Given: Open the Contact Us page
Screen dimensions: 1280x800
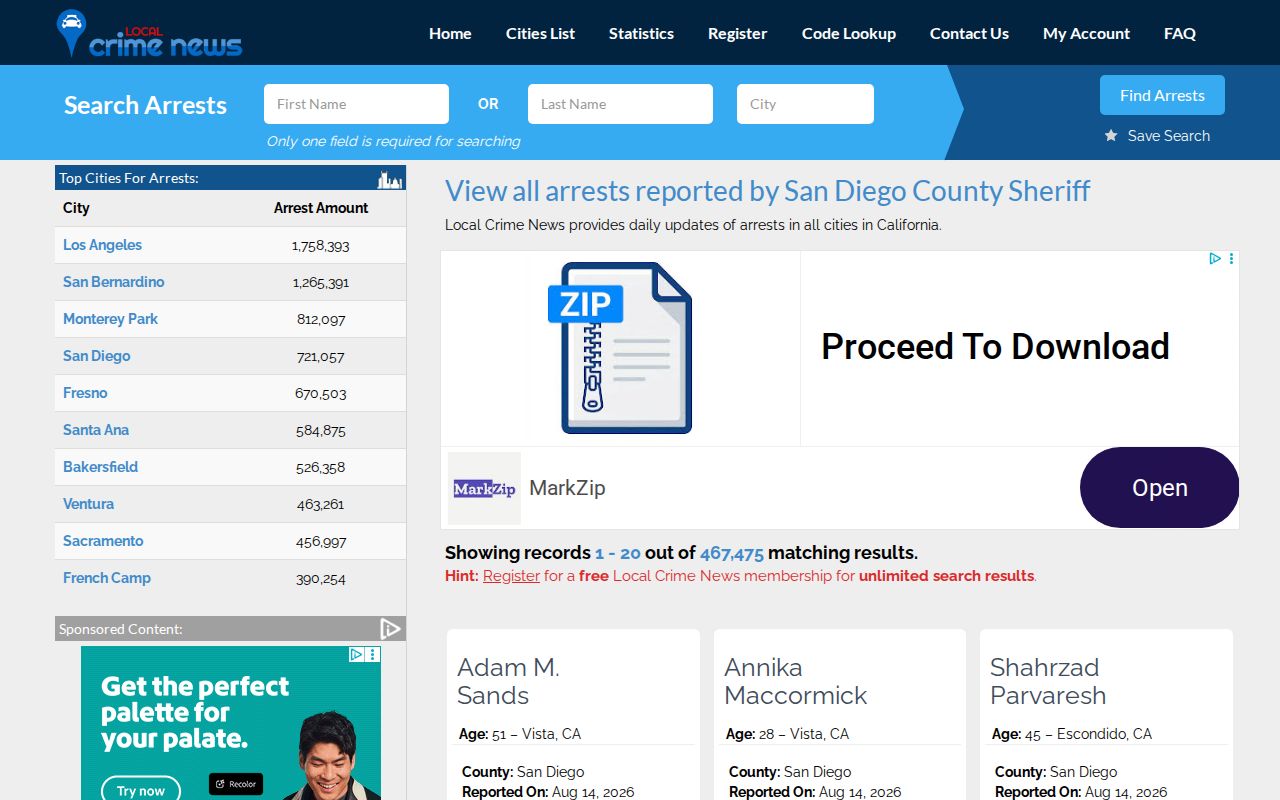Looking at the screenshot, I should click(969, 33).
